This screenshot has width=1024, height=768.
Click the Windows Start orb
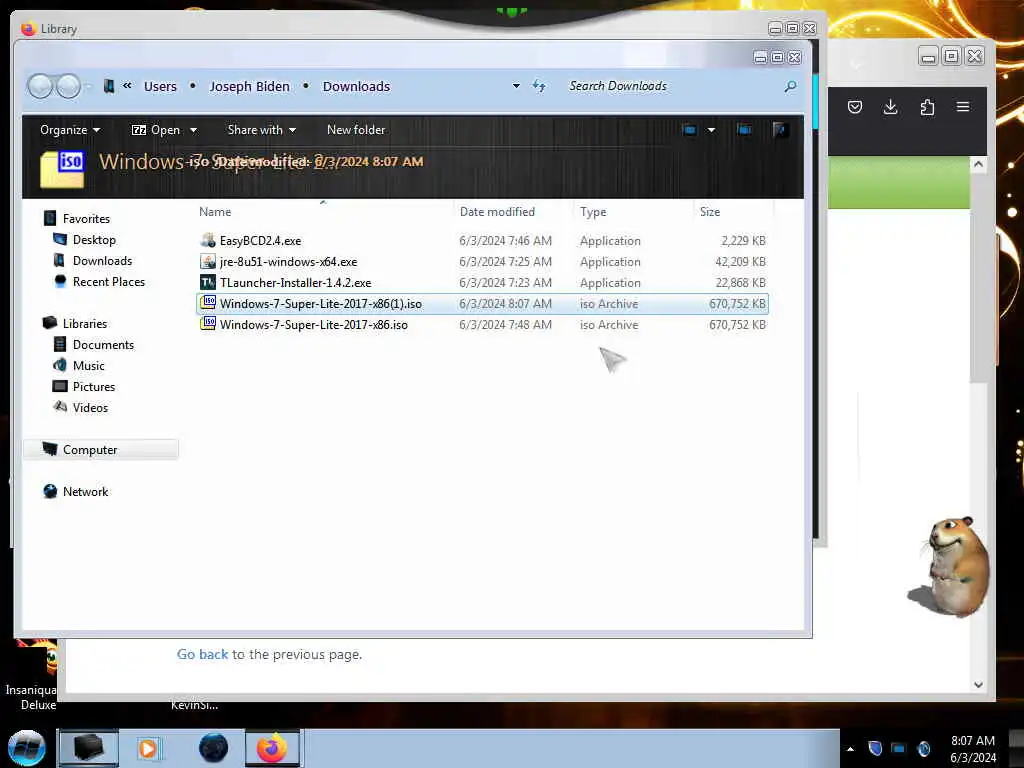[27, 748]
